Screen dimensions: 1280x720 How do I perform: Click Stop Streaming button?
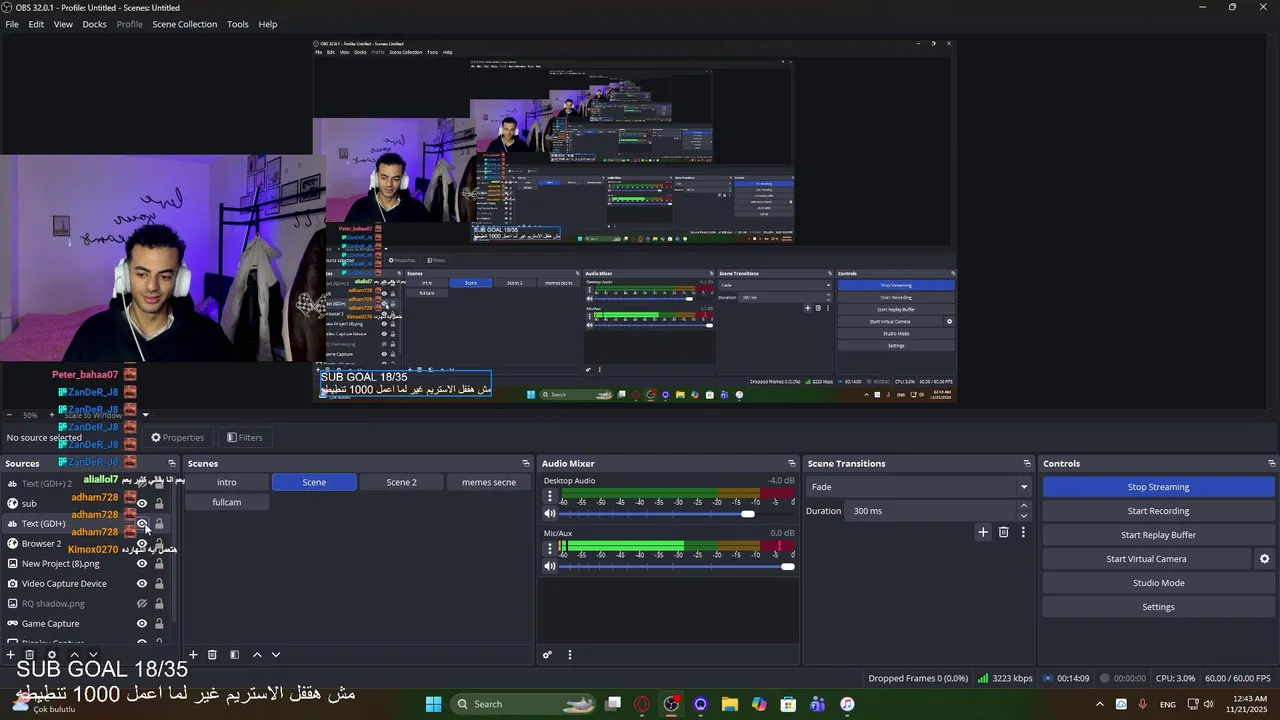(x=1158, y=487)
